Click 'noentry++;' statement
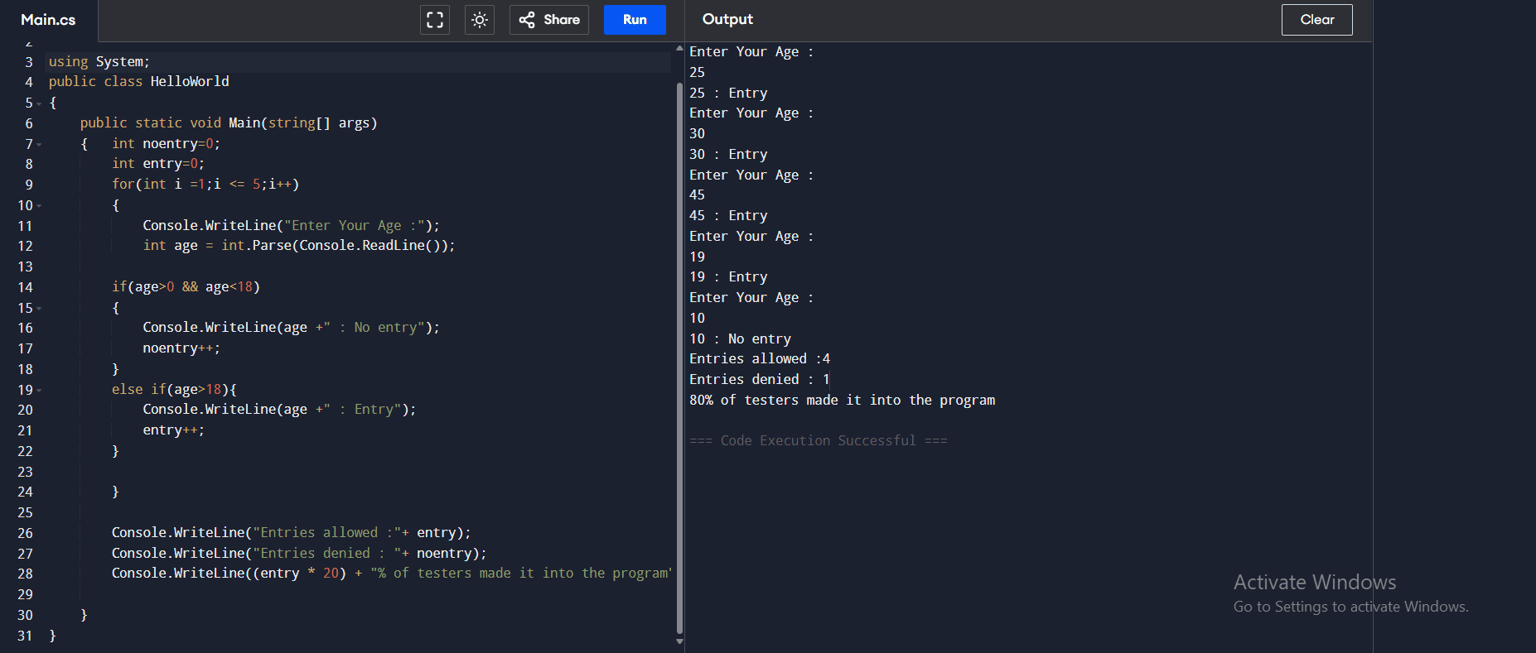Image resolution: width=1536 pixels, height=653 pixels. (x=181, y=349)
